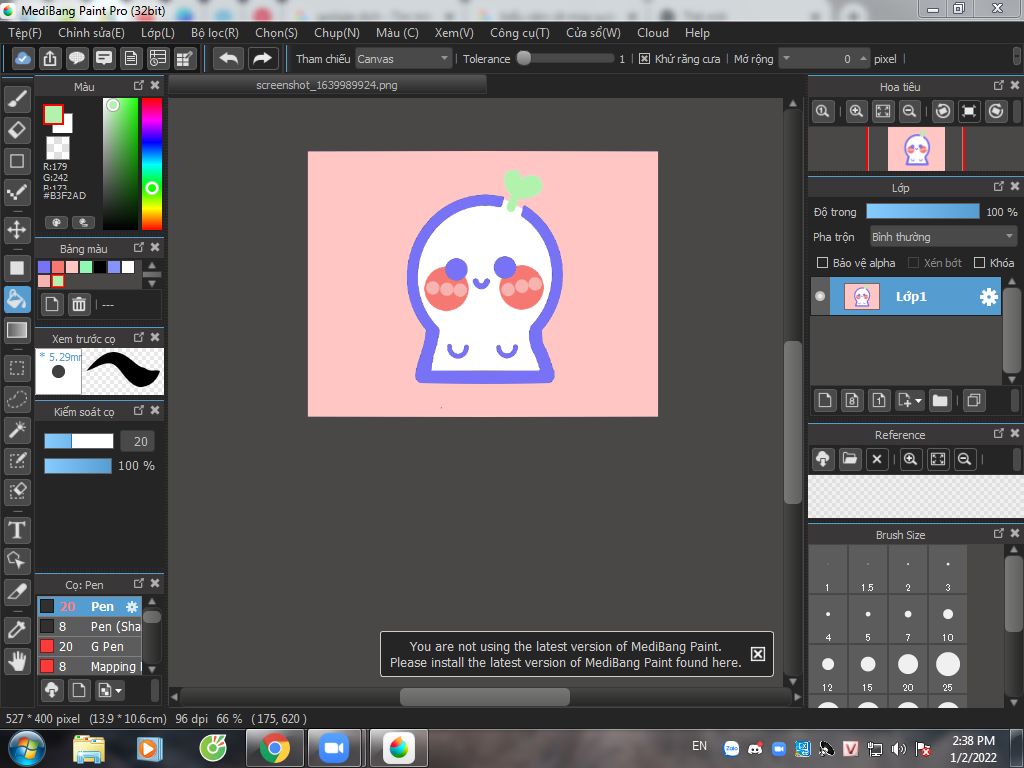Adjust the Độ trong opacity slider
The width and height of the screenshot is (1024, 768).
(922, 211)
